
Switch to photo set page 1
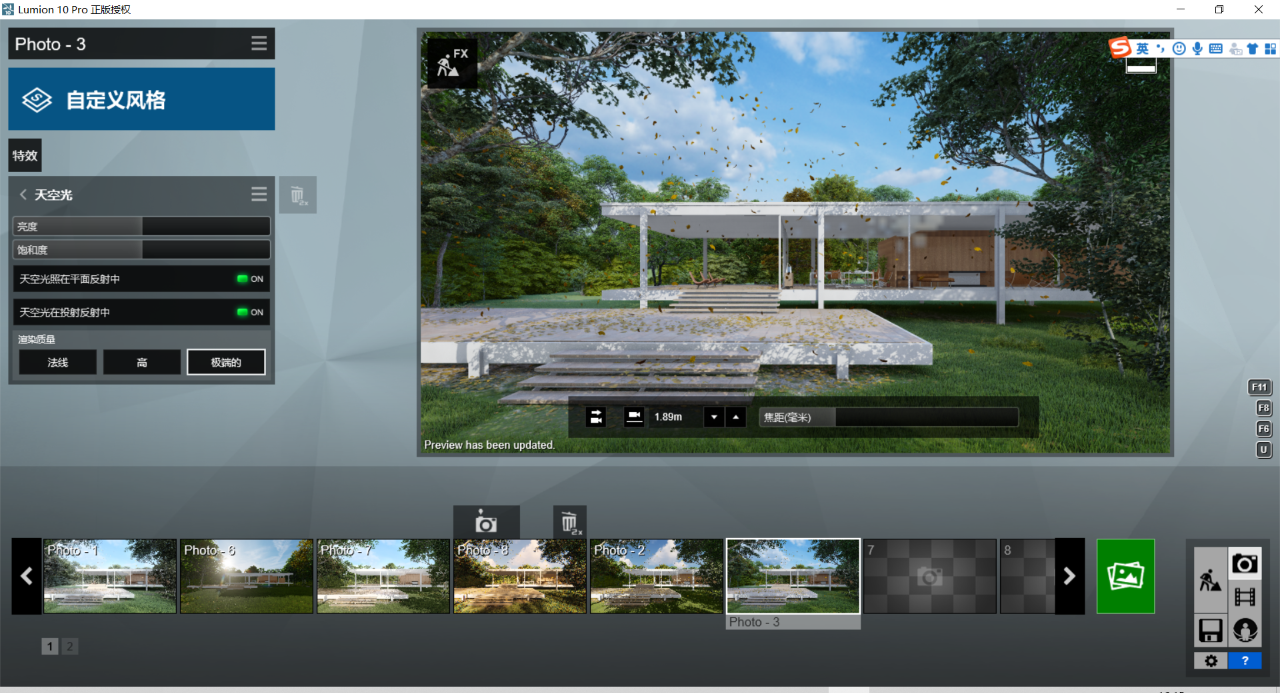(50, 647)
